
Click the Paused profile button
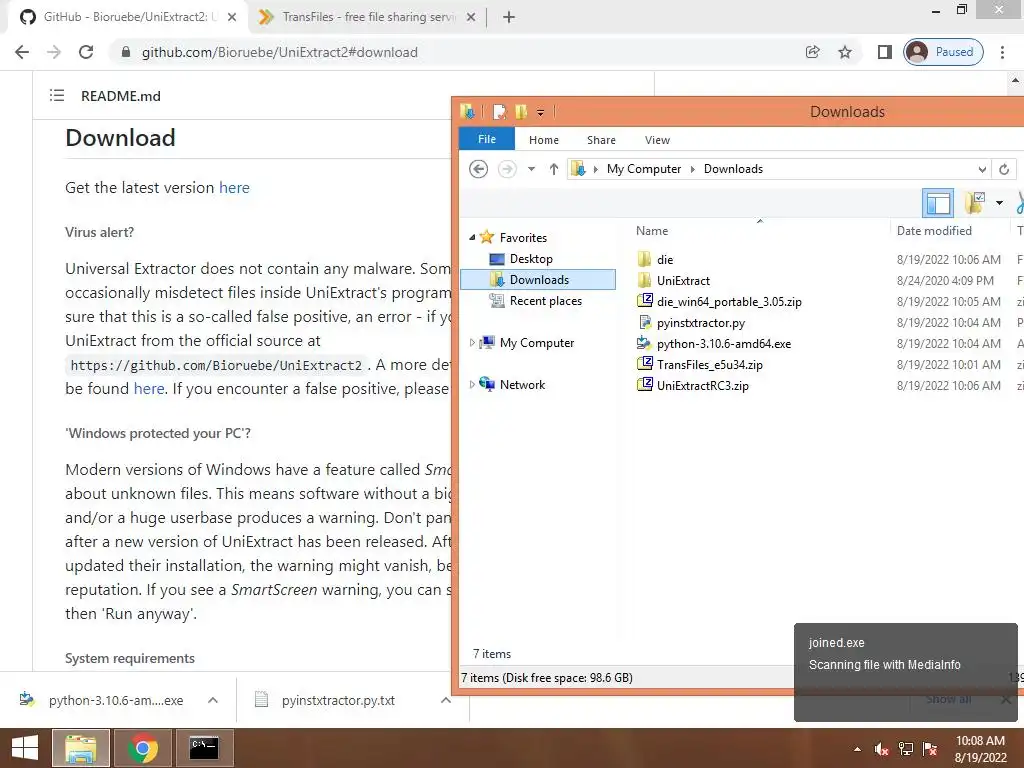943,52
